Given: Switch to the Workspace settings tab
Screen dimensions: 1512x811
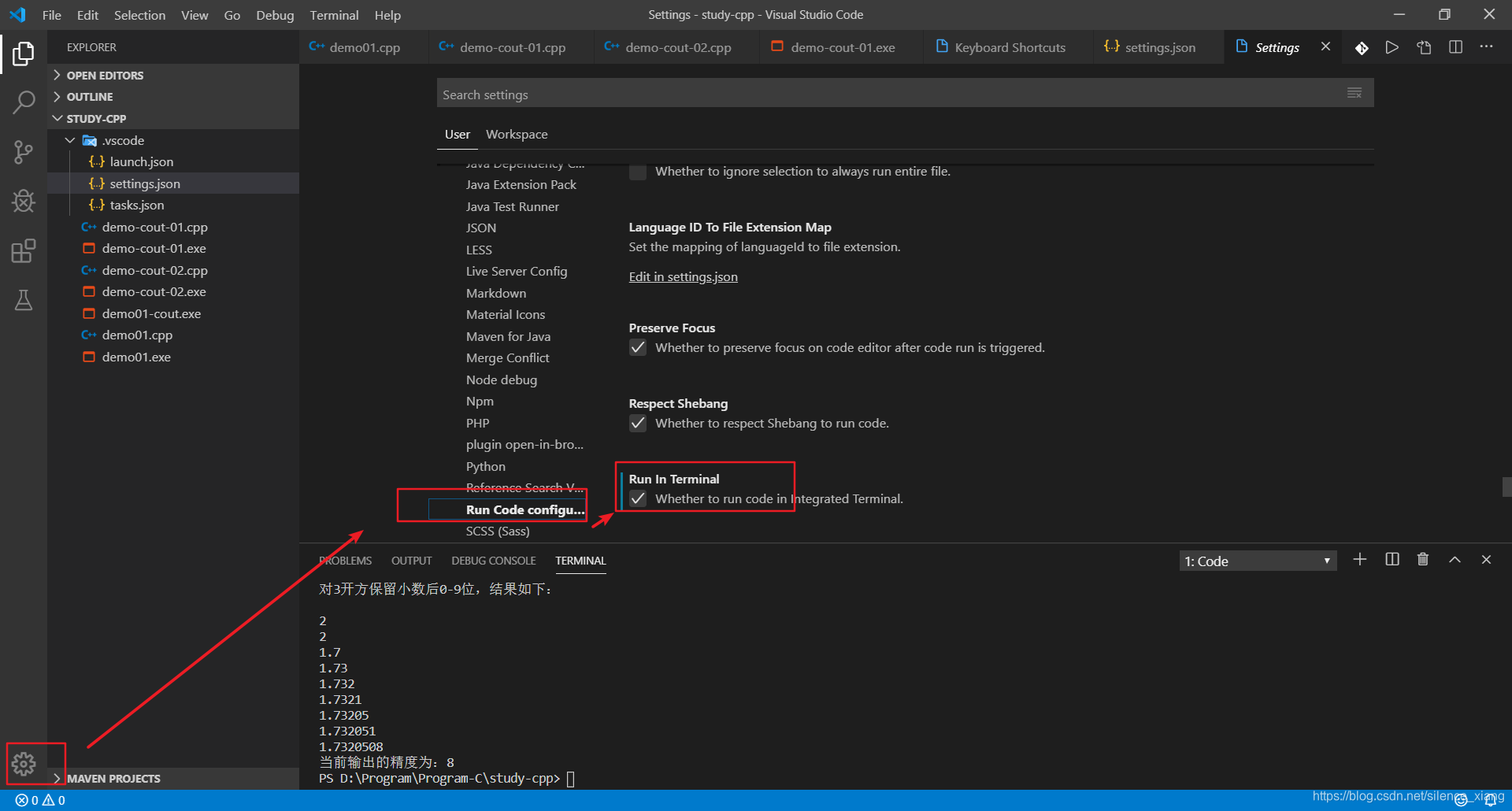Looking at the screenshot, I should (517, 135).
